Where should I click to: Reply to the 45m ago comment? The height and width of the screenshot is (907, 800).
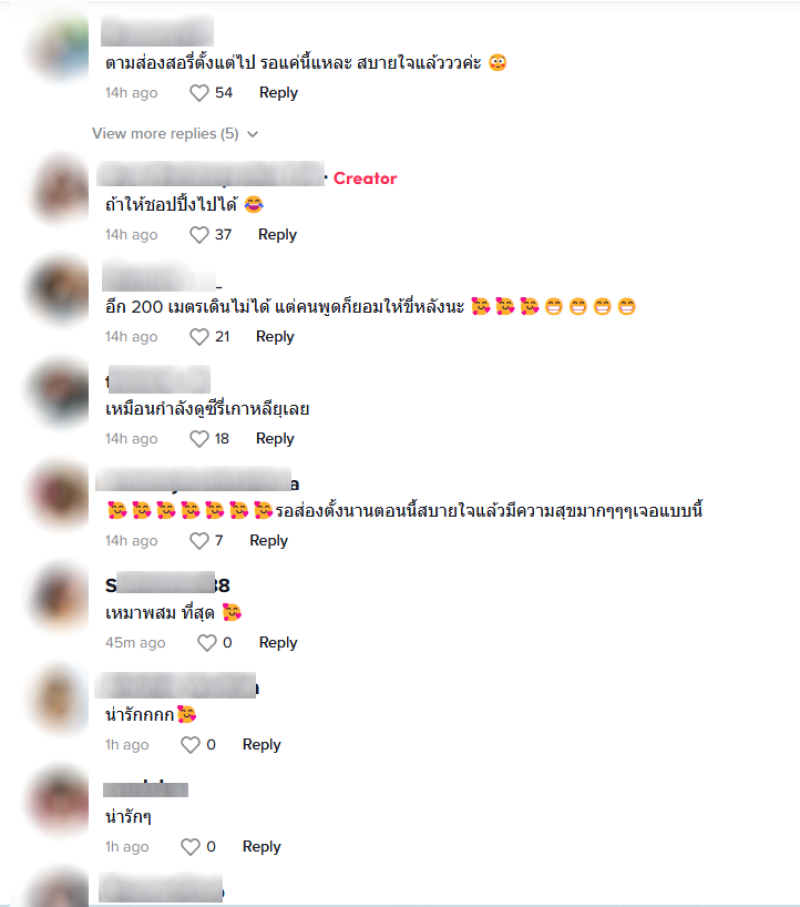coord(278,643)
